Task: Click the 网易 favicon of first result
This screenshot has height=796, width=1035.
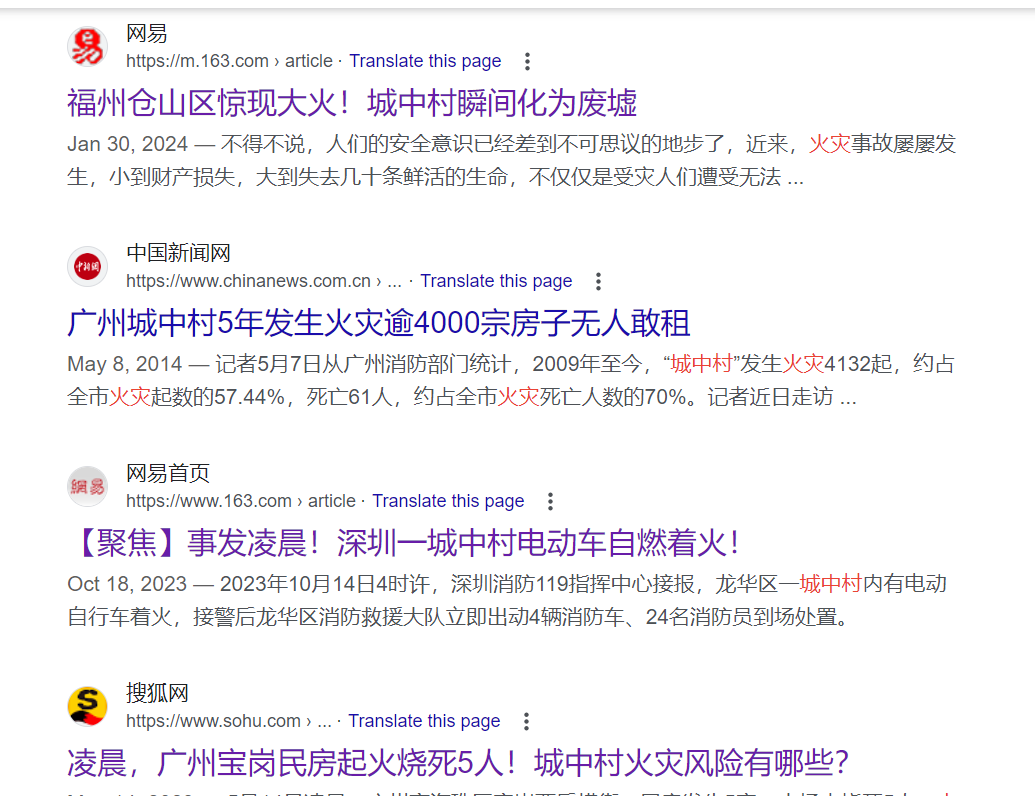Action: (x=87, y=47)
